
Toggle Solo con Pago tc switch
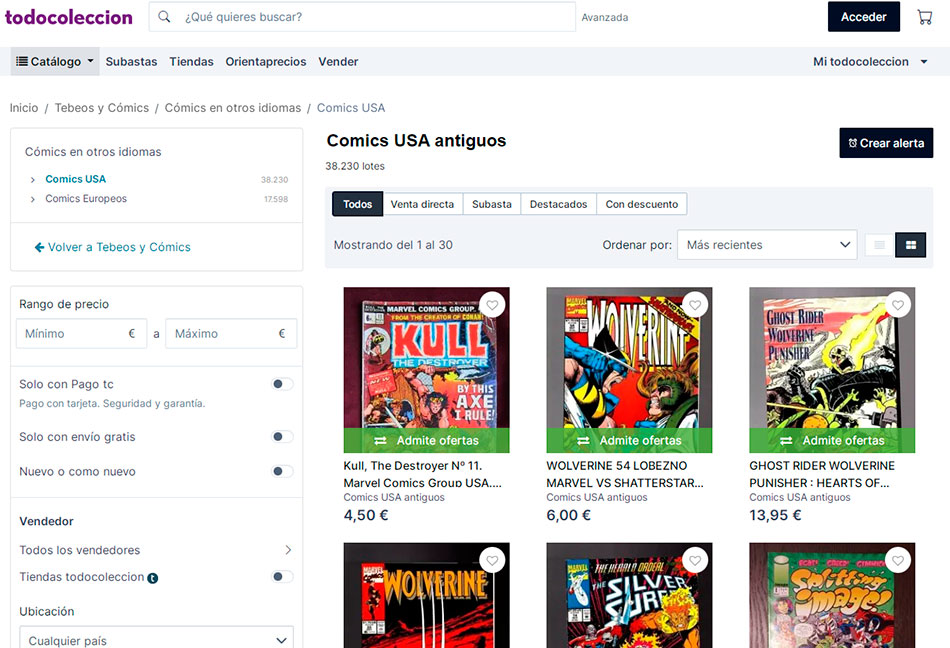tap(282, 384)
